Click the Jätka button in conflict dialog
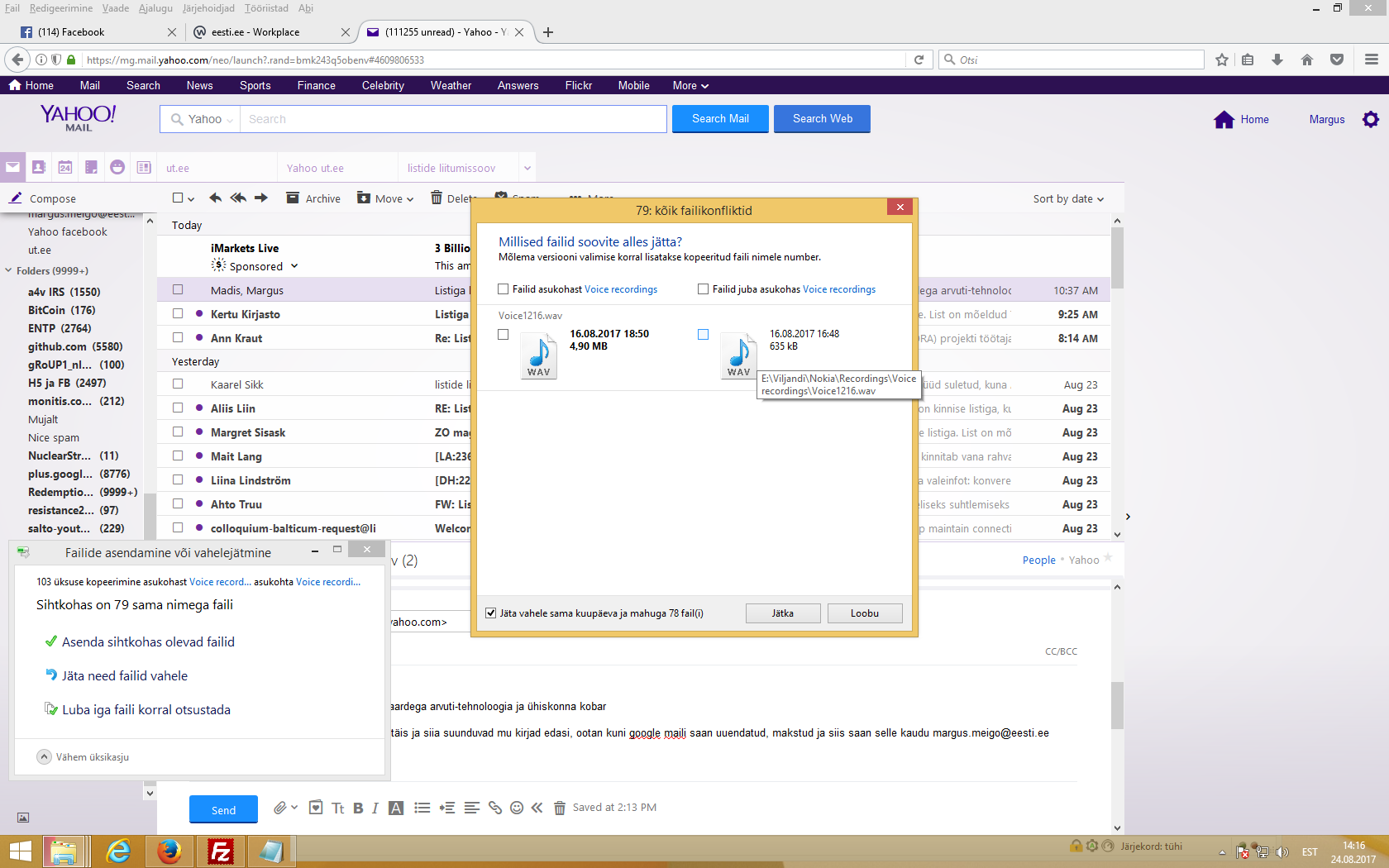 click(x=783, y=613)
